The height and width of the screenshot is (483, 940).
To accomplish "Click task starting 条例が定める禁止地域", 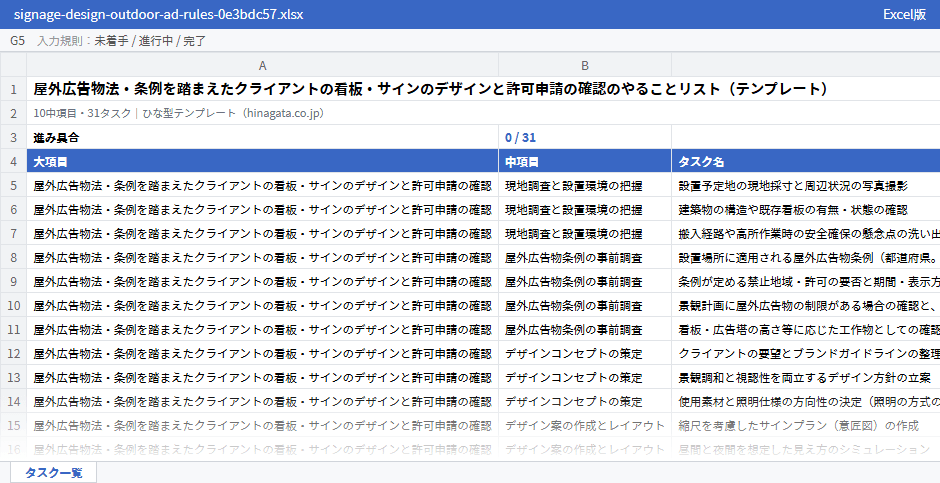I will (x=806, y=281).
